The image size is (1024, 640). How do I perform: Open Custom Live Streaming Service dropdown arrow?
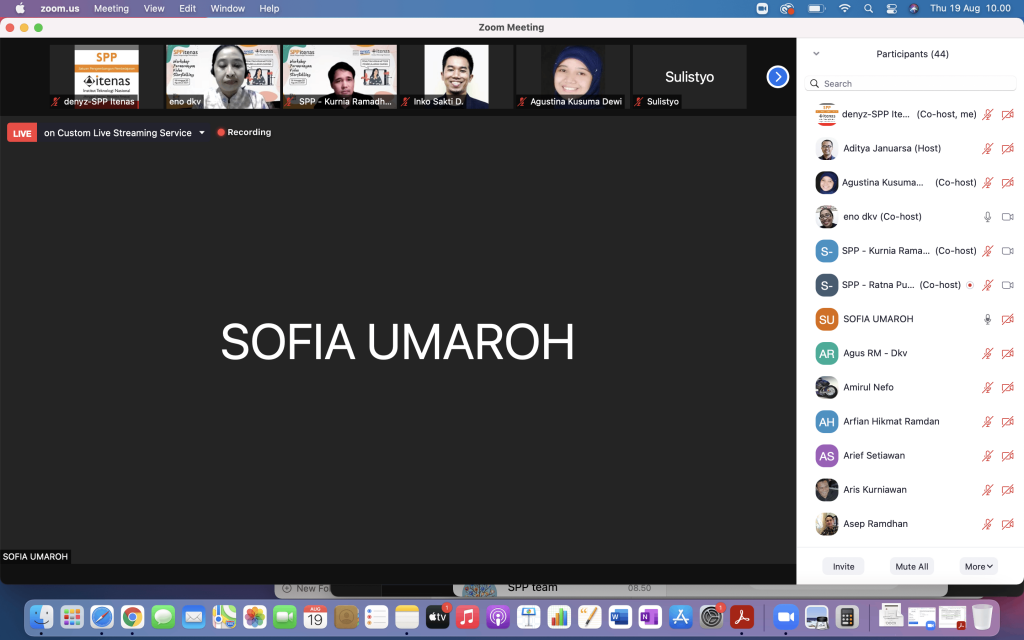pos(202,133)
